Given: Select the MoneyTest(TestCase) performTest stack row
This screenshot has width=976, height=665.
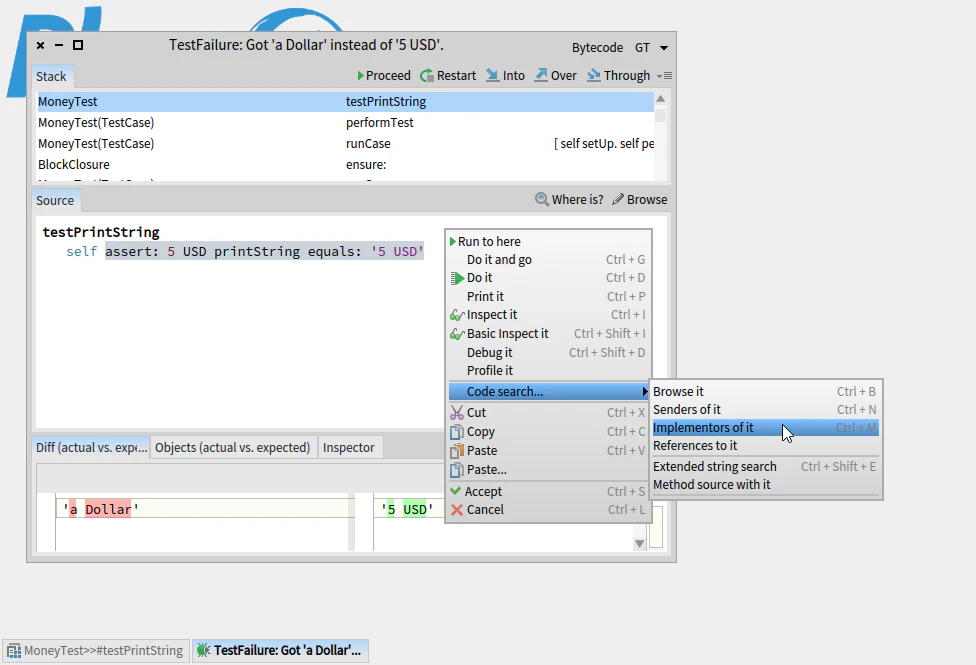Looking at the screenshot, I should click(x=345, y=123).
